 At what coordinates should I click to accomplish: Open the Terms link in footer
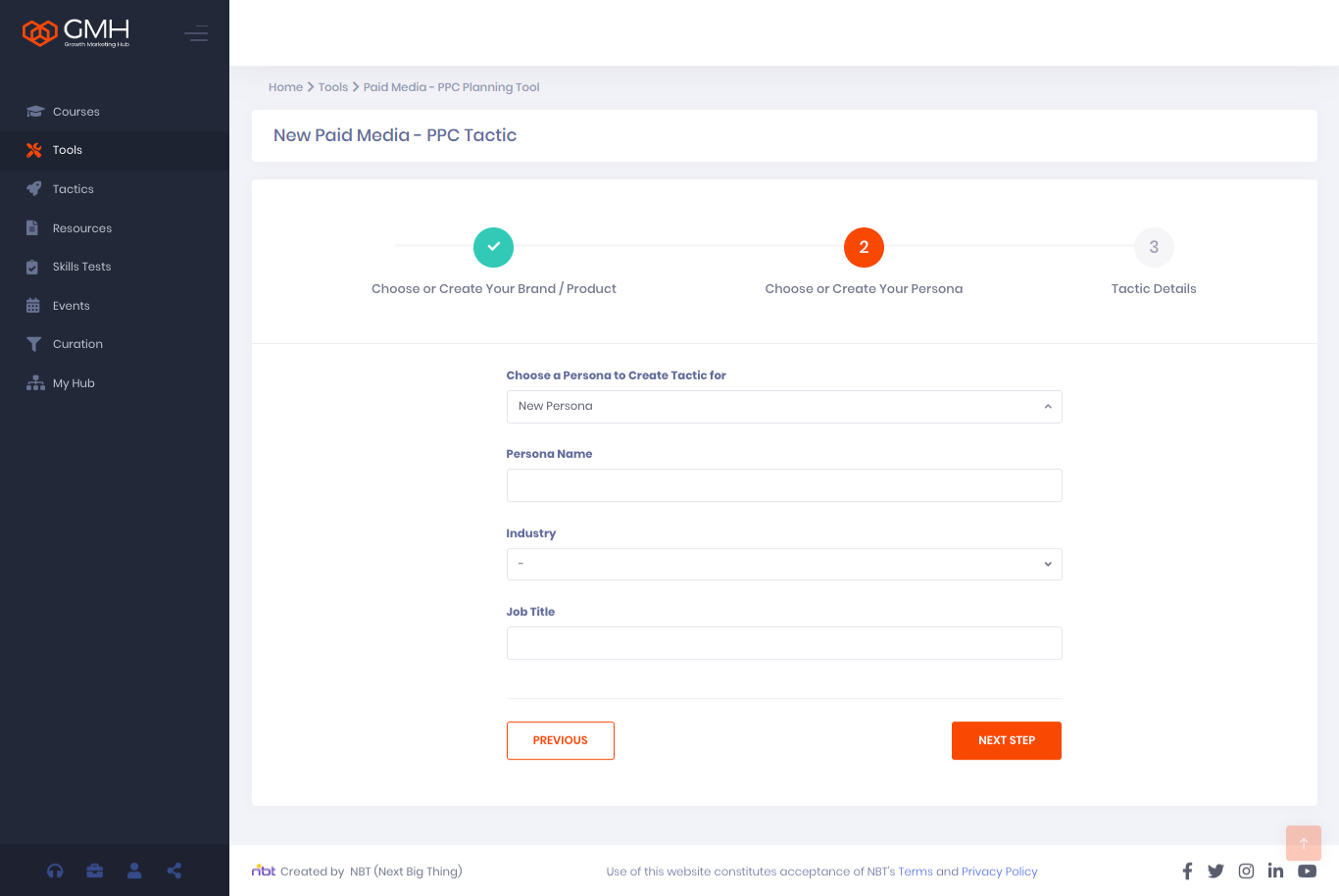916,871
